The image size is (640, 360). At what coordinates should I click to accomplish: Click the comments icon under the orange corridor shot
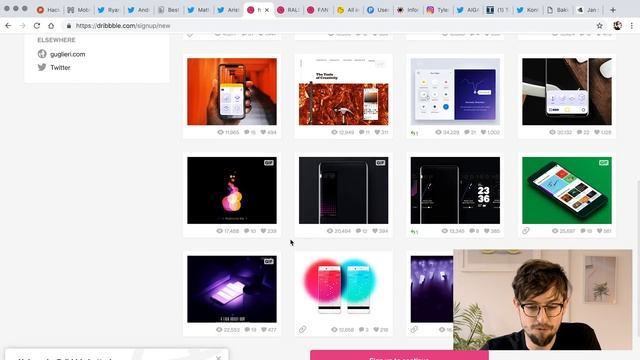click(x=247, y=132)
